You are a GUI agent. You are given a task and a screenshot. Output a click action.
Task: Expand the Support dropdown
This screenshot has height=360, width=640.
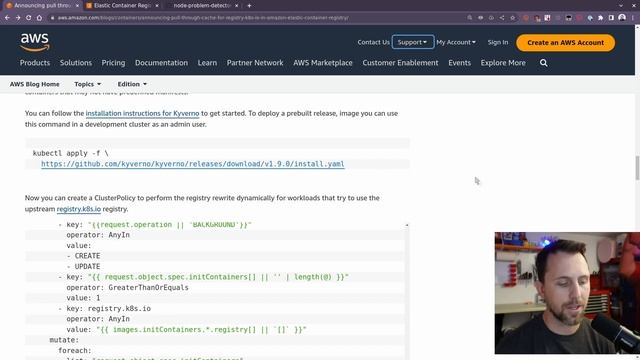tap(413, 42)
